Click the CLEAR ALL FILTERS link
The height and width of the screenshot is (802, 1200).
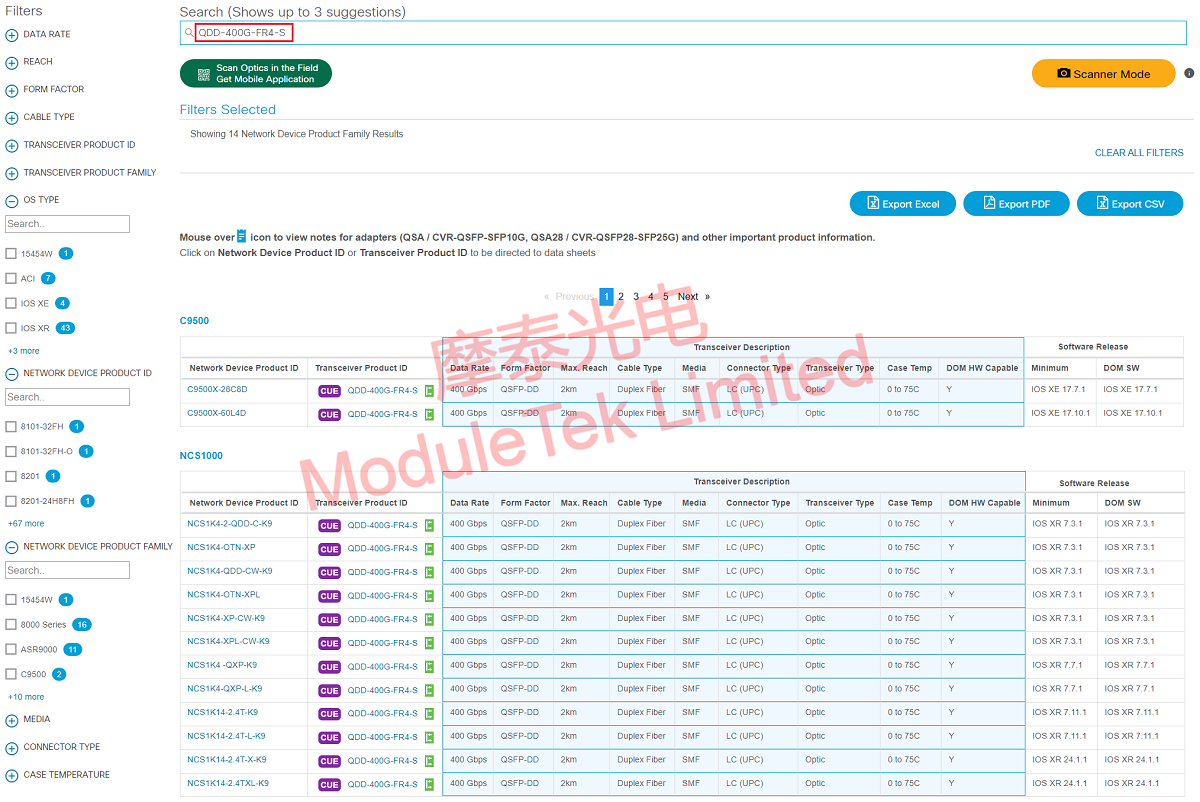(x=1139, y=152)
